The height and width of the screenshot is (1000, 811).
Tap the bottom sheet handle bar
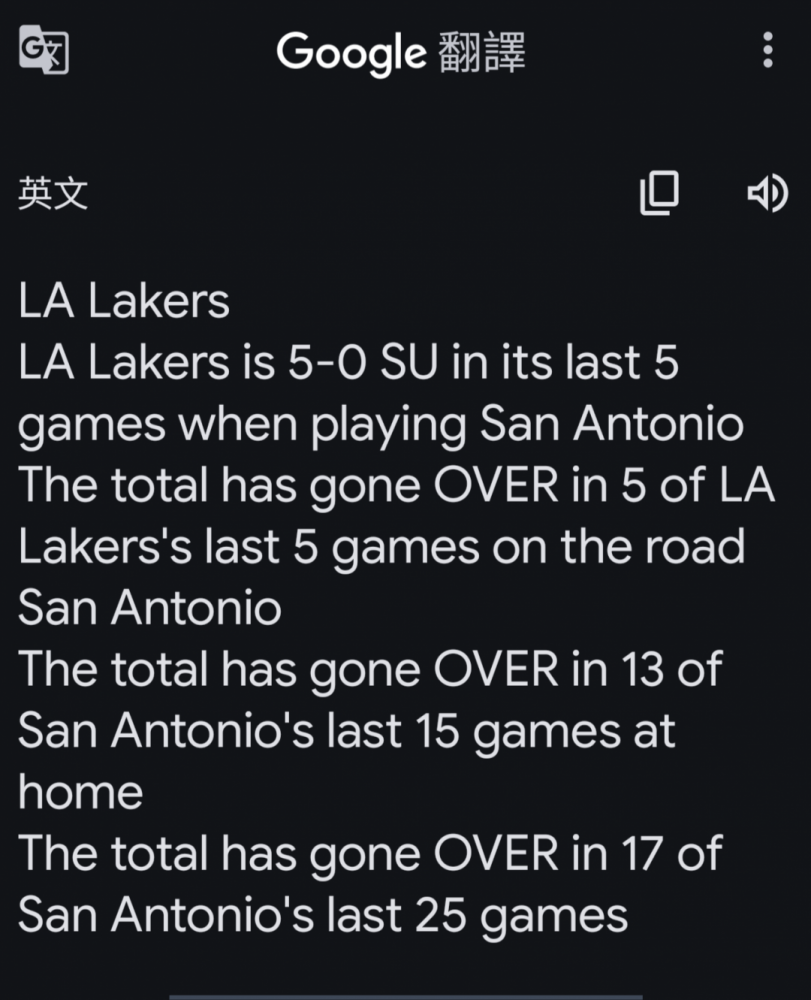click(x=406, y=996)
